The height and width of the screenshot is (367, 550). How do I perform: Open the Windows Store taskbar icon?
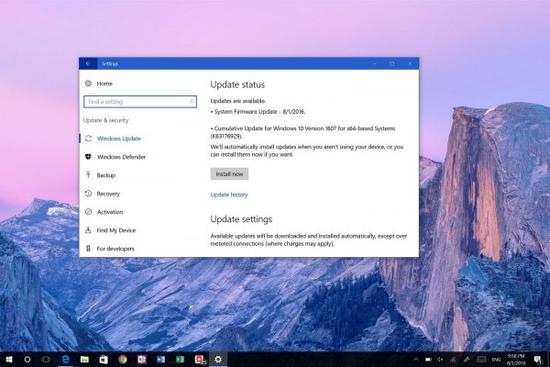point(103,359)
